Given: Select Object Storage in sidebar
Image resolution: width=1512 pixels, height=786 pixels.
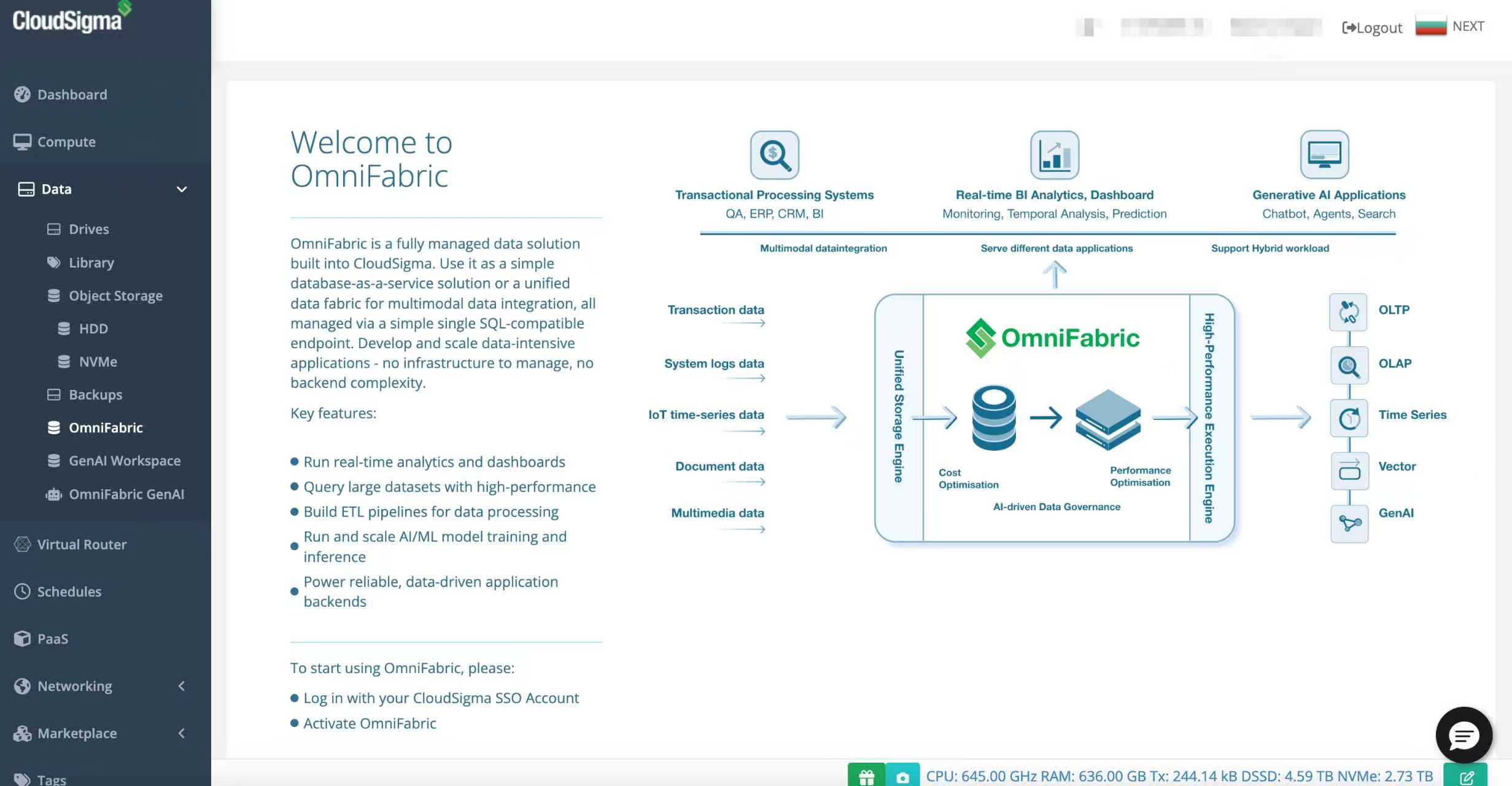Looking at the screenshot, I should 115,296.
